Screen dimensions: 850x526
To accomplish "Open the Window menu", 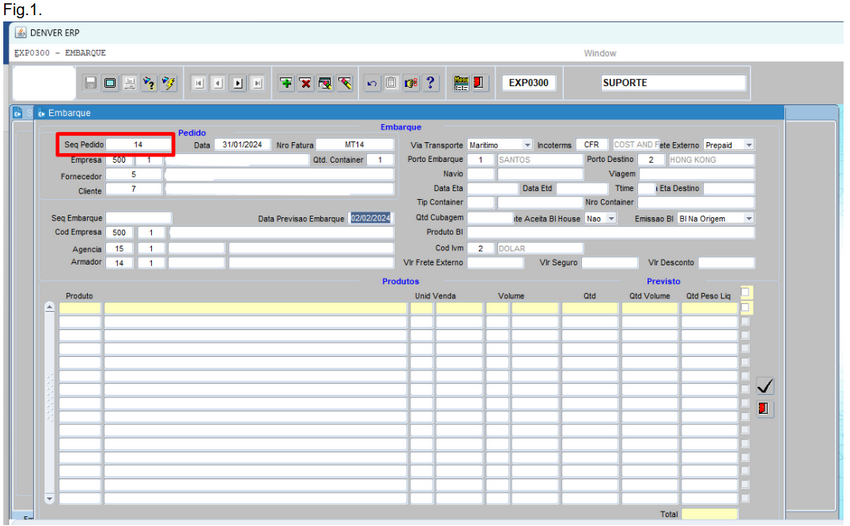I will point(600,53).
